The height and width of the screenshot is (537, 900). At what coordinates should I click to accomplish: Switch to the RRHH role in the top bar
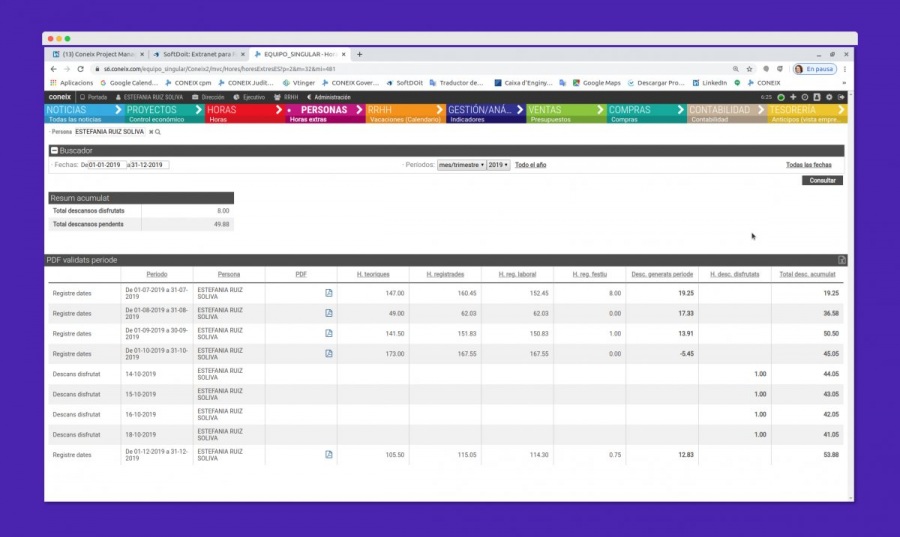[x=286, y=98]
